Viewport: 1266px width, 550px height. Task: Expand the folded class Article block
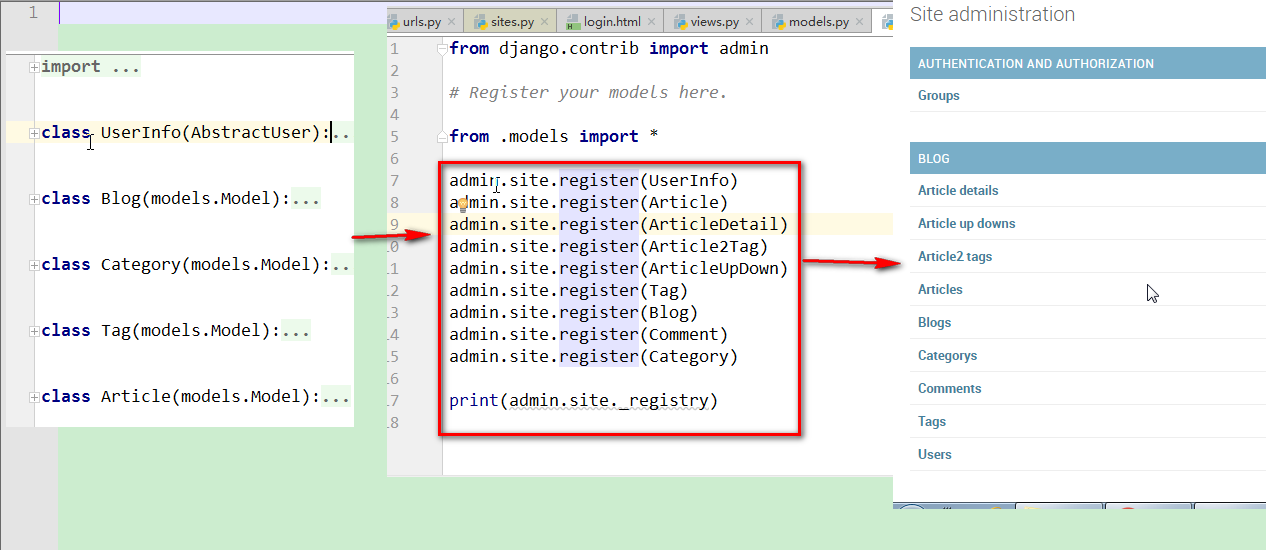coord(34,397)
